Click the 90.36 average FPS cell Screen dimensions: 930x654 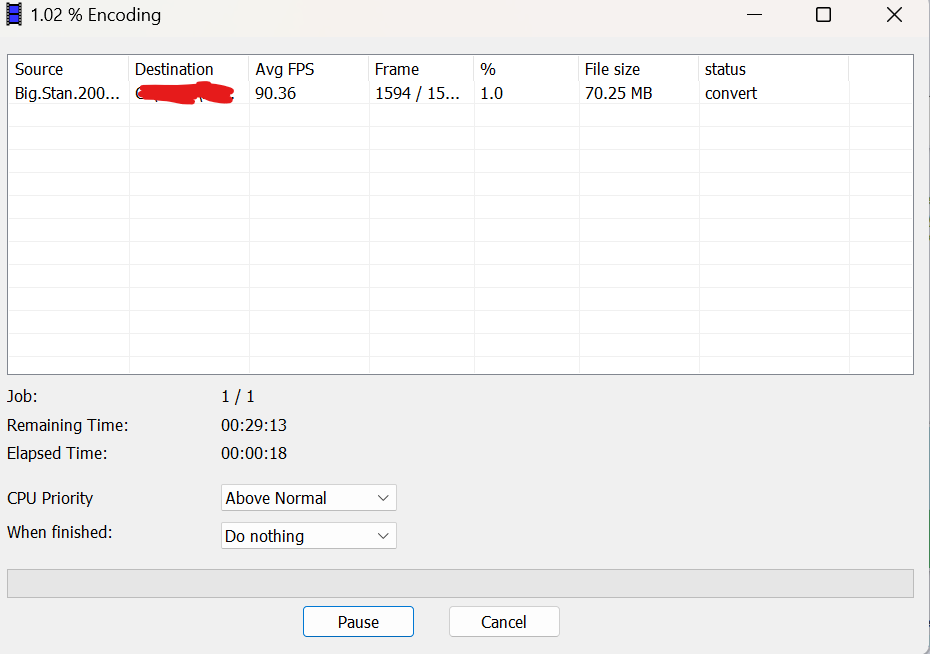pyautogui.click(x=276, y=93)
